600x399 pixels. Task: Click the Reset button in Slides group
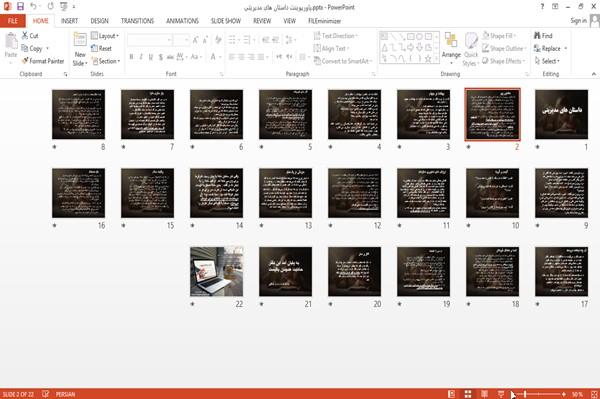tap(102, 48)
